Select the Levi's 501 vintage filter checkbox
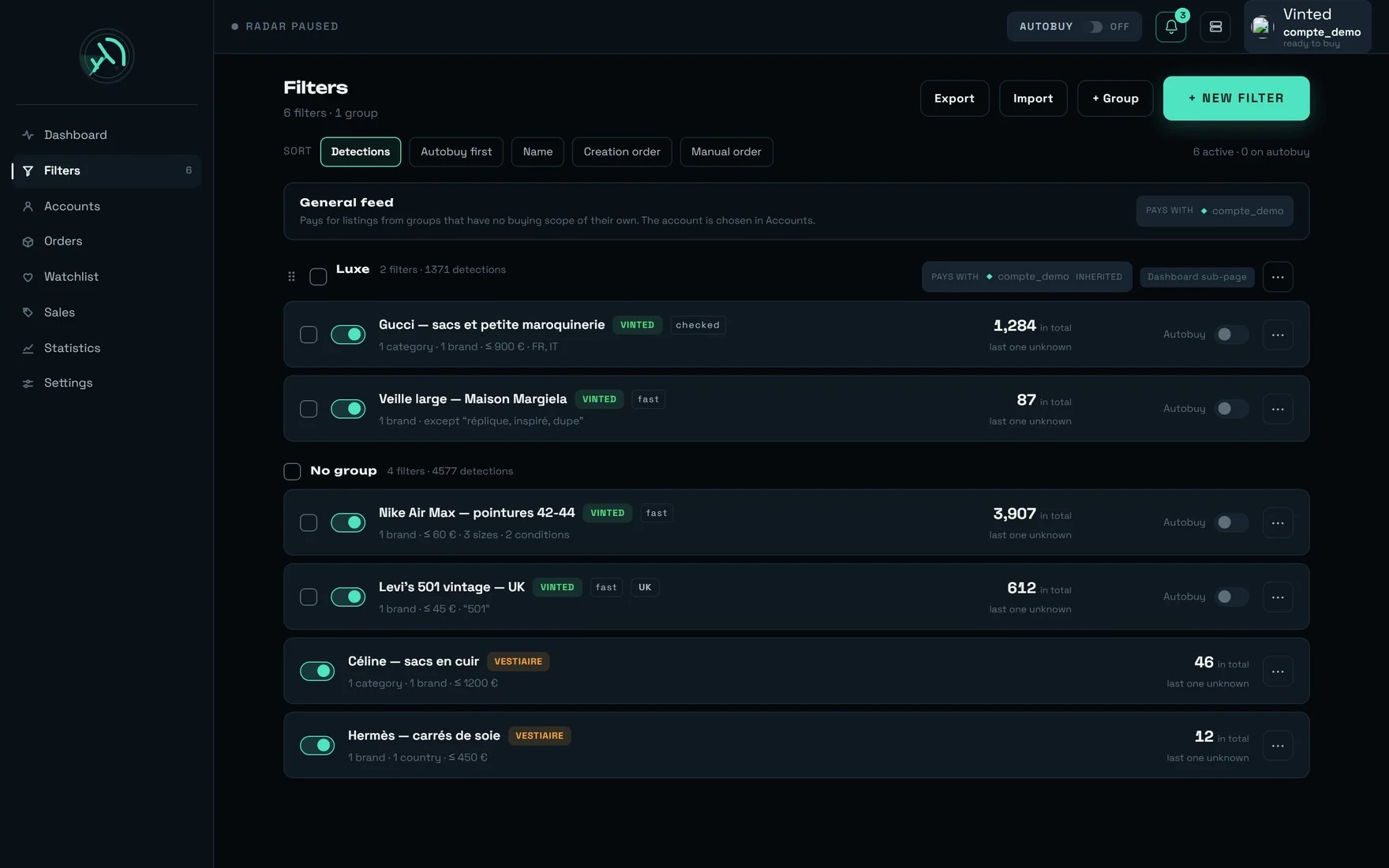The image size is (1389, 868). 309,597
